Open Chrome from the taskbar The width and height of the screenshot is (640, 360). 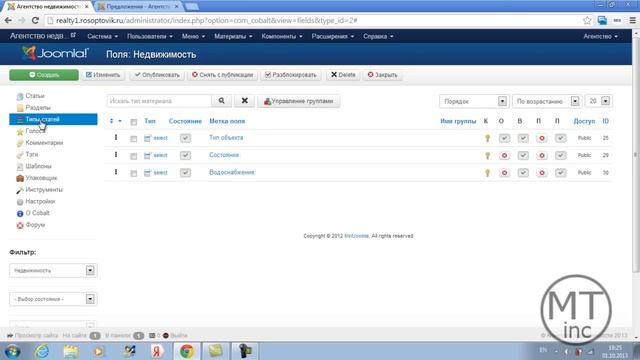187,351
